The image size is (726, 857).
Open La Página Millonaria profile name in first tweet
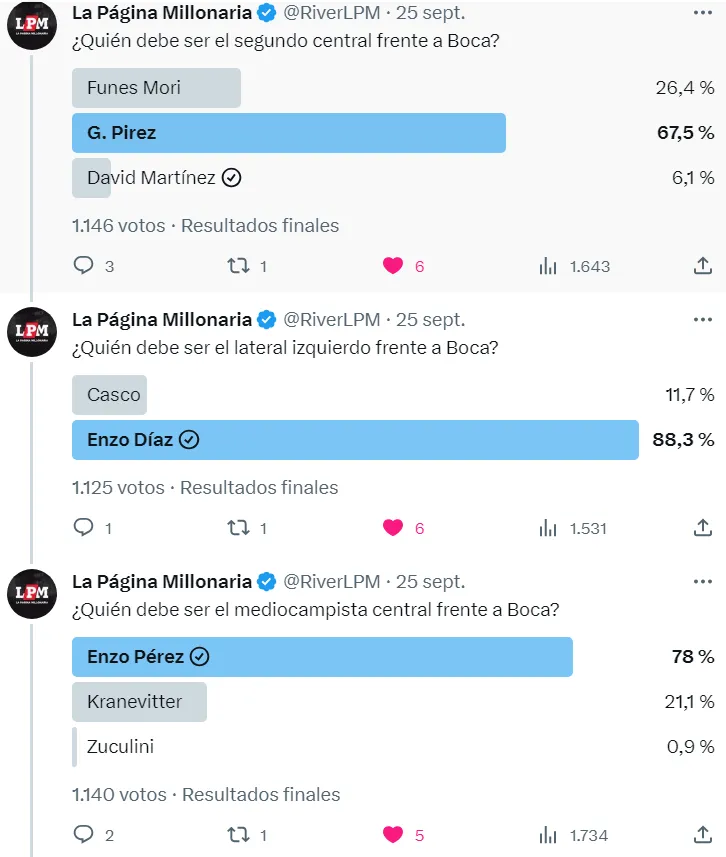[x=162, y=13]
